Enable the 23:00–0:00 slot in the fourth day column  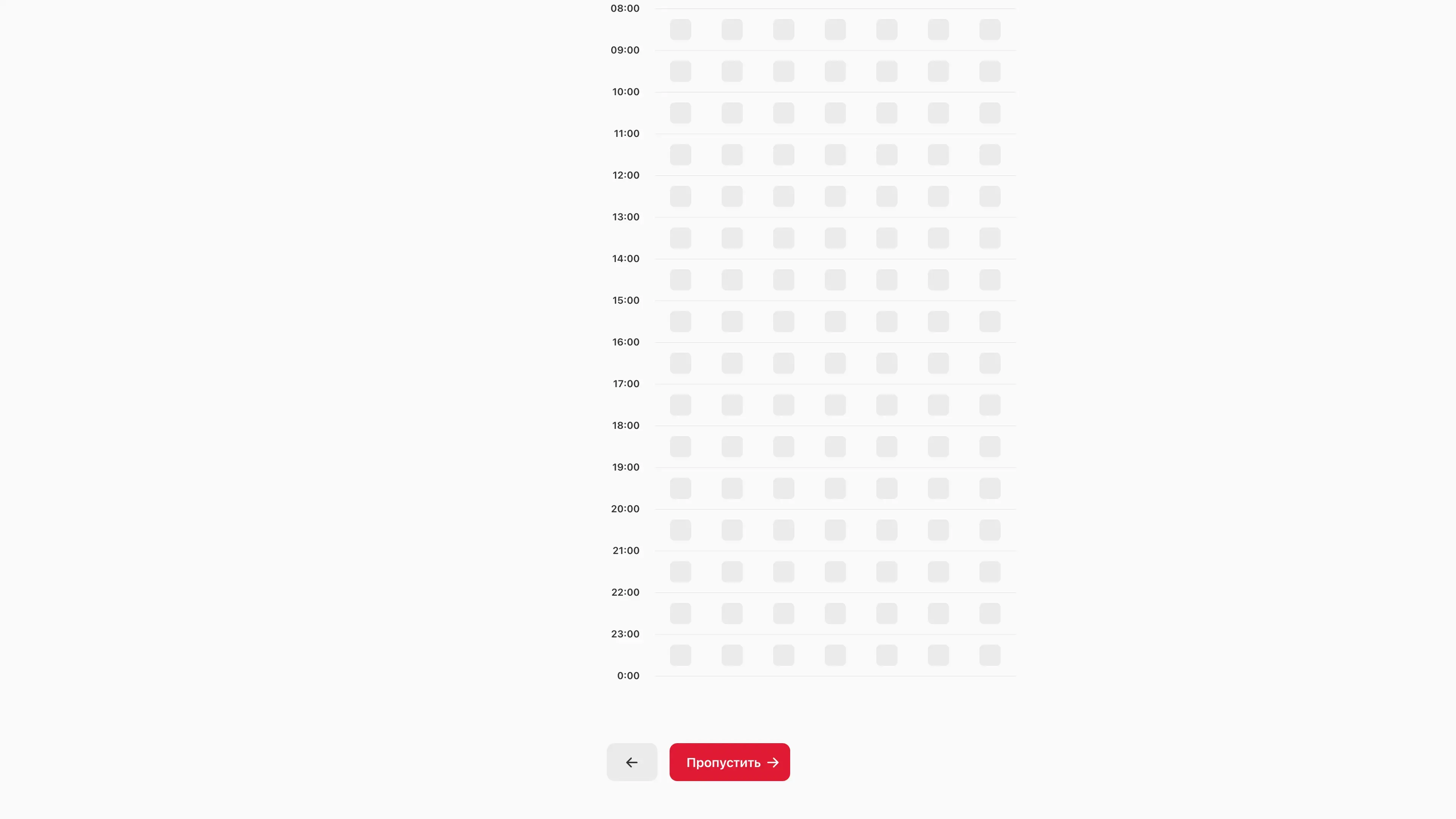pyautogui.click(x=835, y=655)
